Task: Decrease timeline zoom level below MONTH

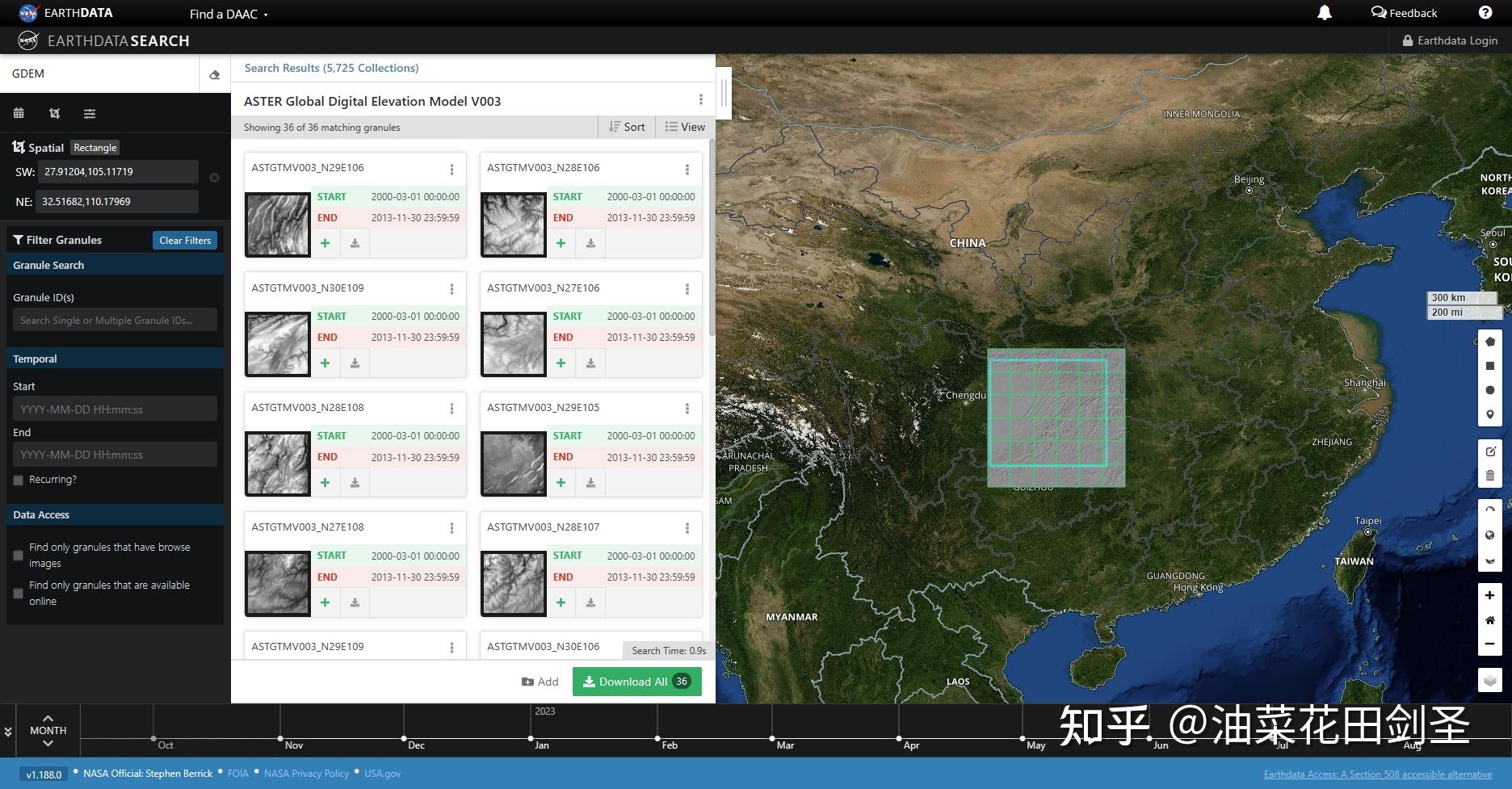Action: click(48, 743)
